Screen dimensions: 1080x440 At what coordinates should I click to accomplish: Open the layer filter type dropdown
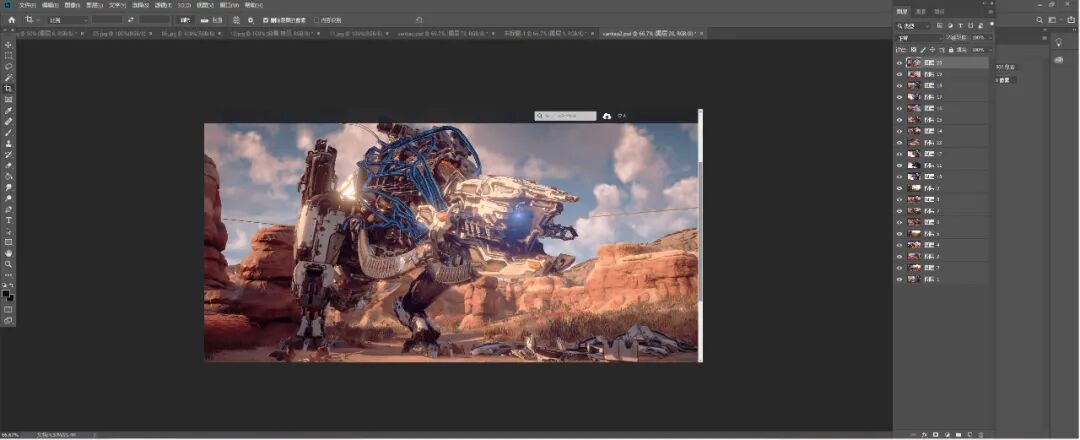913,26
